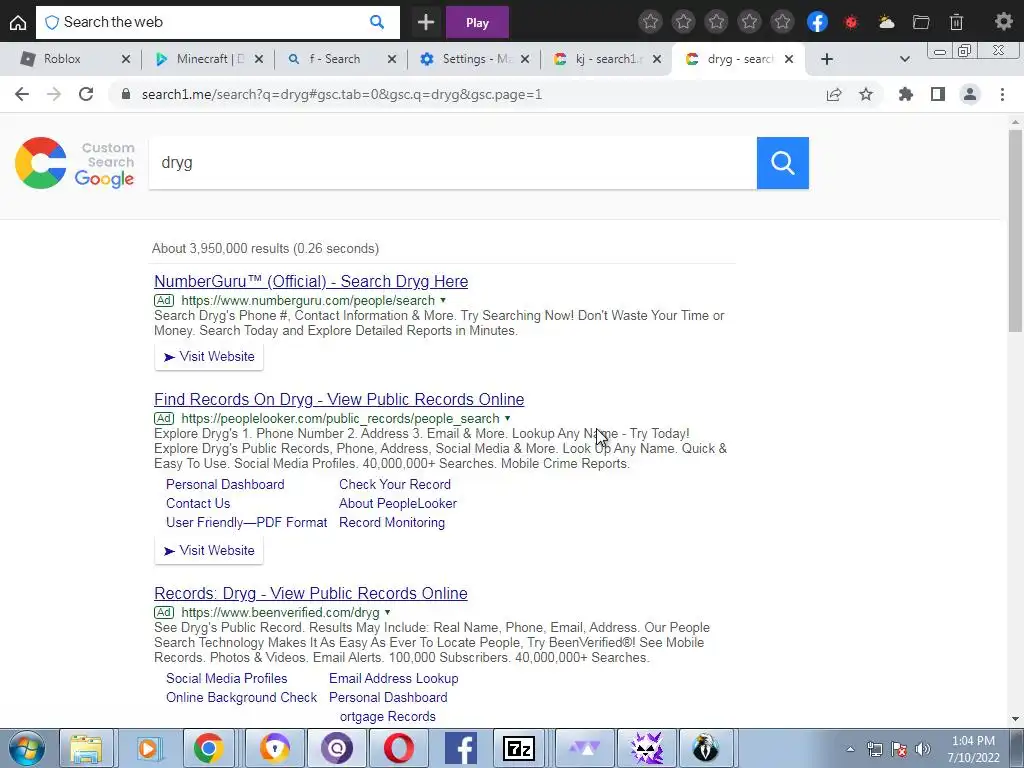The image size is (1024, 768).
Task: Click the Custom Search Google logo
Action: (74, 163)
